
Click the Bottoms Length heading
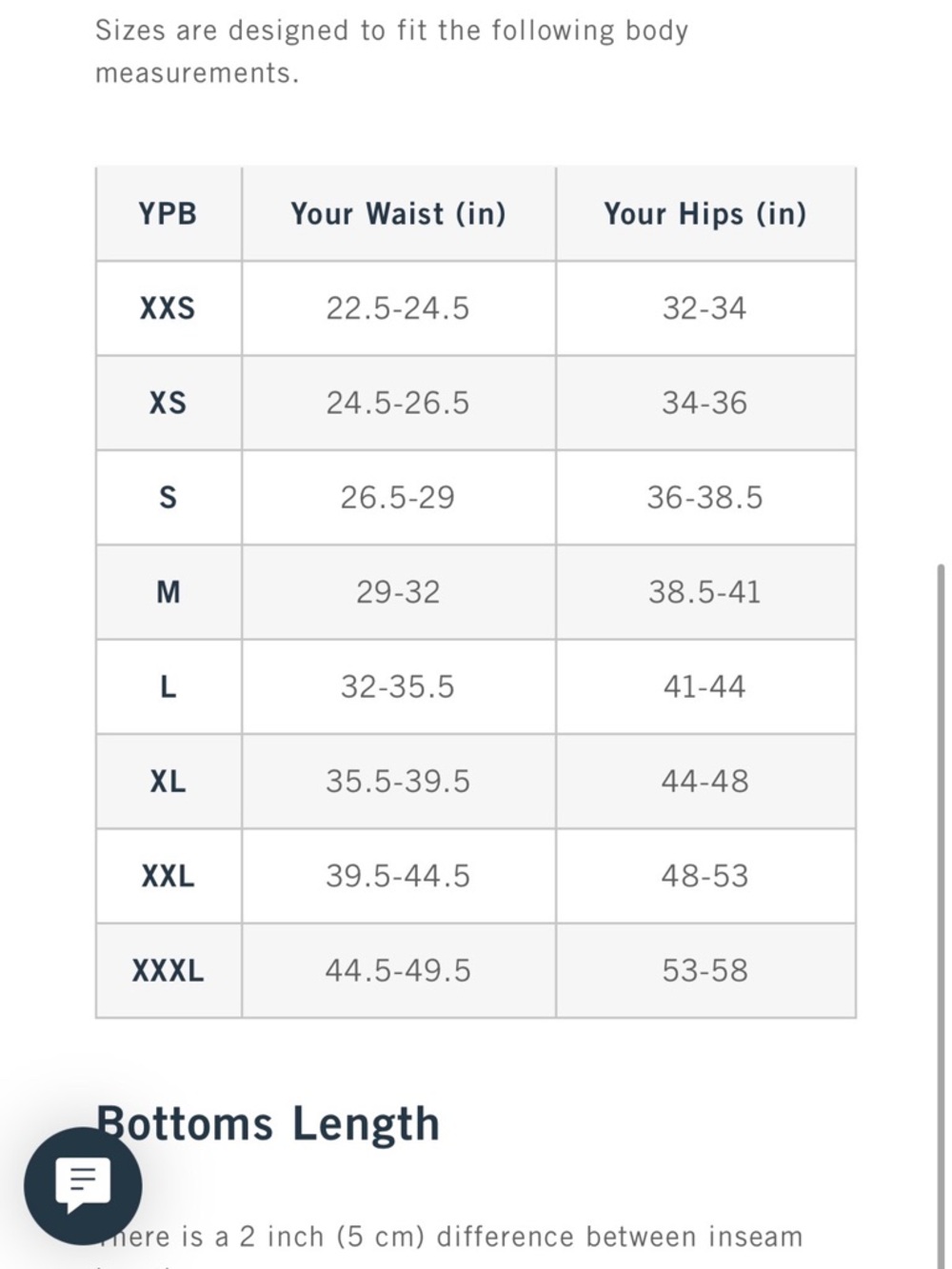pyautogui.click(x=268, y=1123)
